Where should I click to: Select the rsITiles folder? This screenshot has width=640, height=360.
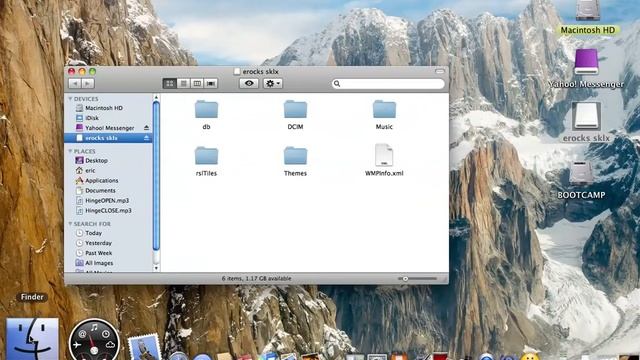coord(206,156)
